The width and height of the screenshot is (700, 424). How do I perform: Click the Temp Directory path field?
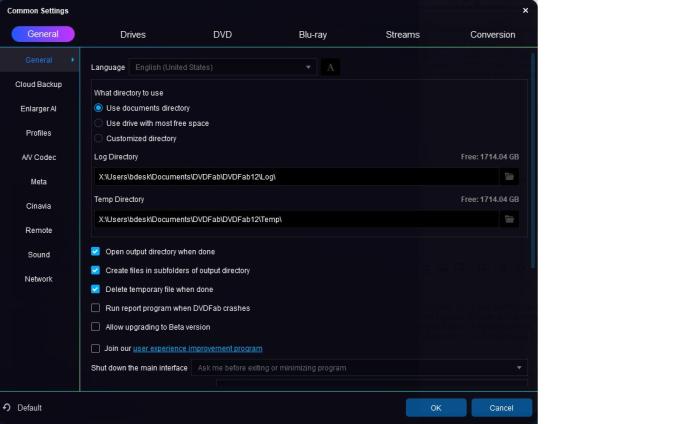296,219
